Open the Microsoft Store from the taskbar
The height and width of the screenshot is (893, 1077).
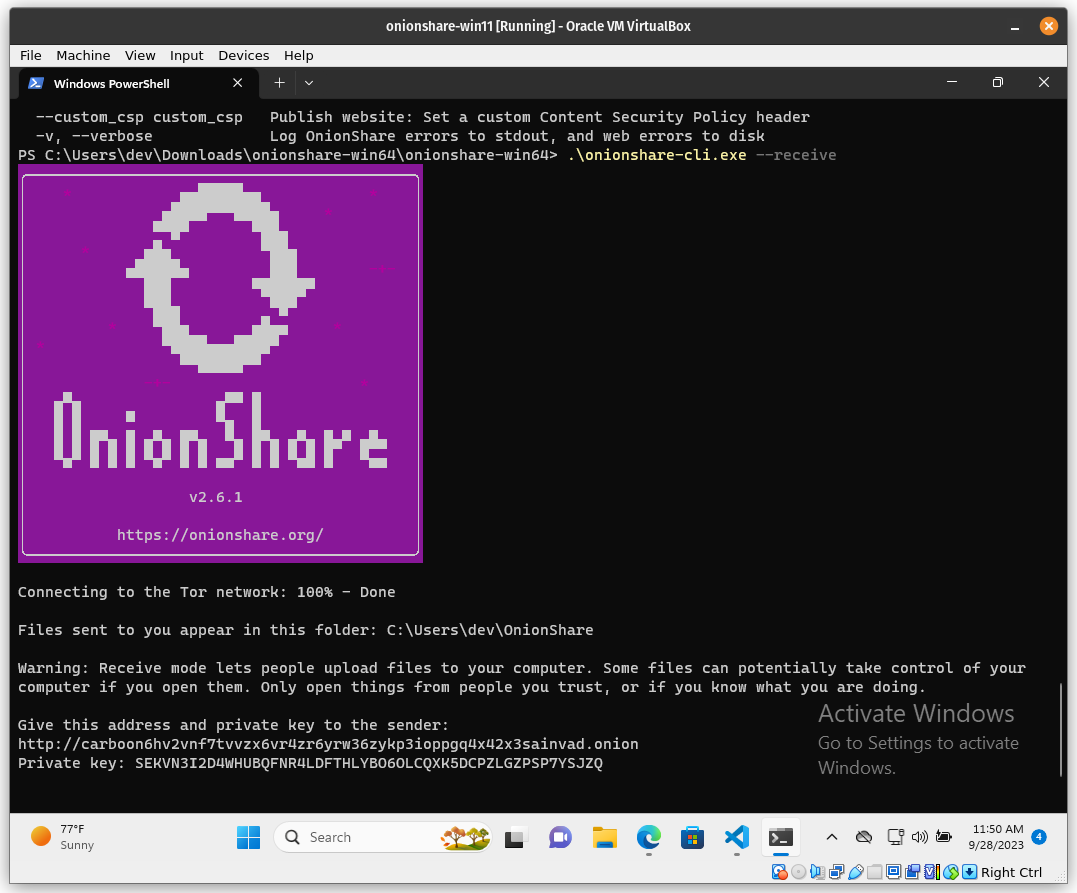[693, 837]
